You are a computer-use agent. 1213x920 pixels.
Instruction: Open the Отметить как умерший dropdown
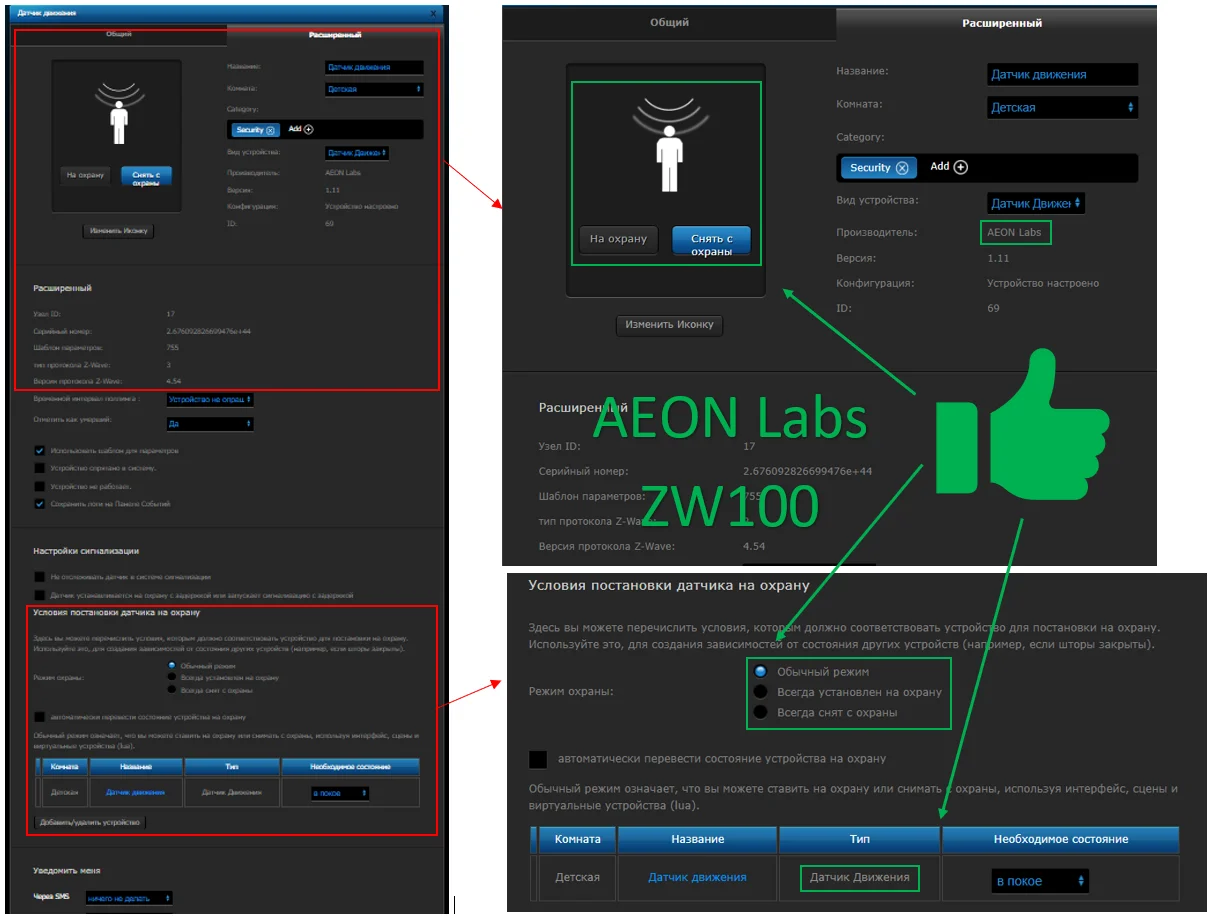(210, 424)
